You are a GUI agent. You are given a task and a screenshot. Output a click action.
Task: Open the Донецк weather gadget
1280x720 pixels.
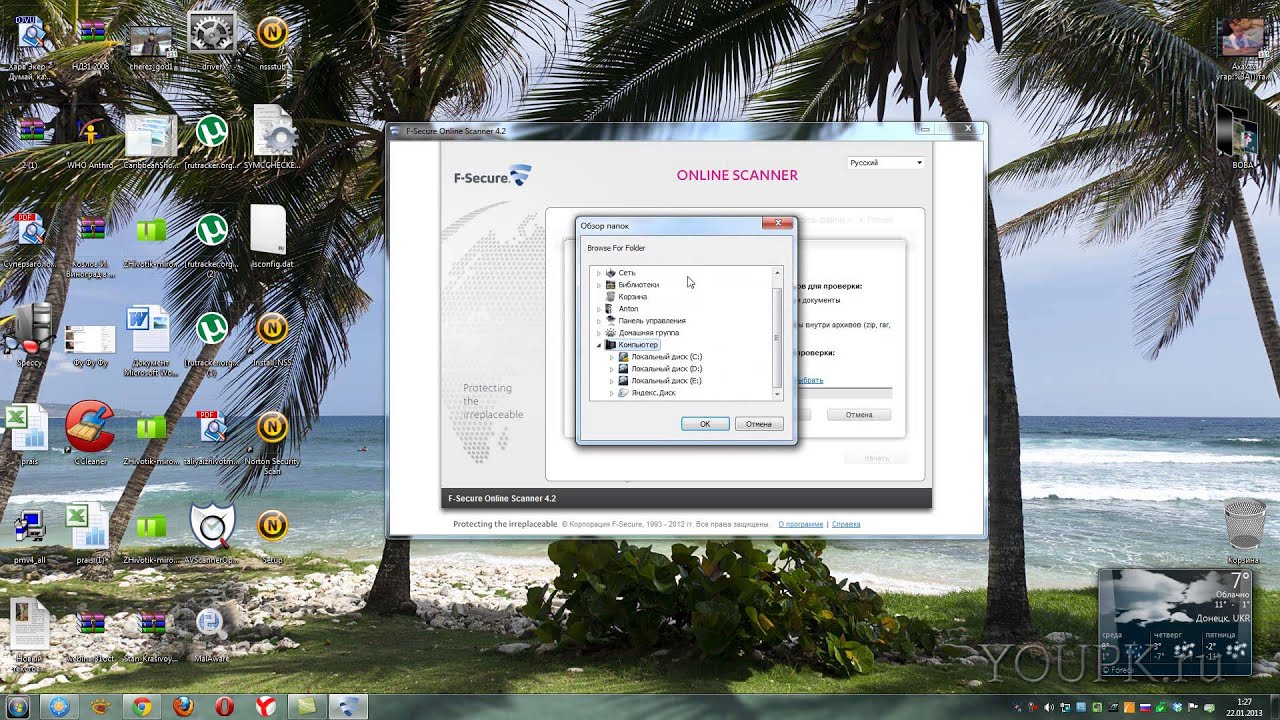click(1176, 624)
